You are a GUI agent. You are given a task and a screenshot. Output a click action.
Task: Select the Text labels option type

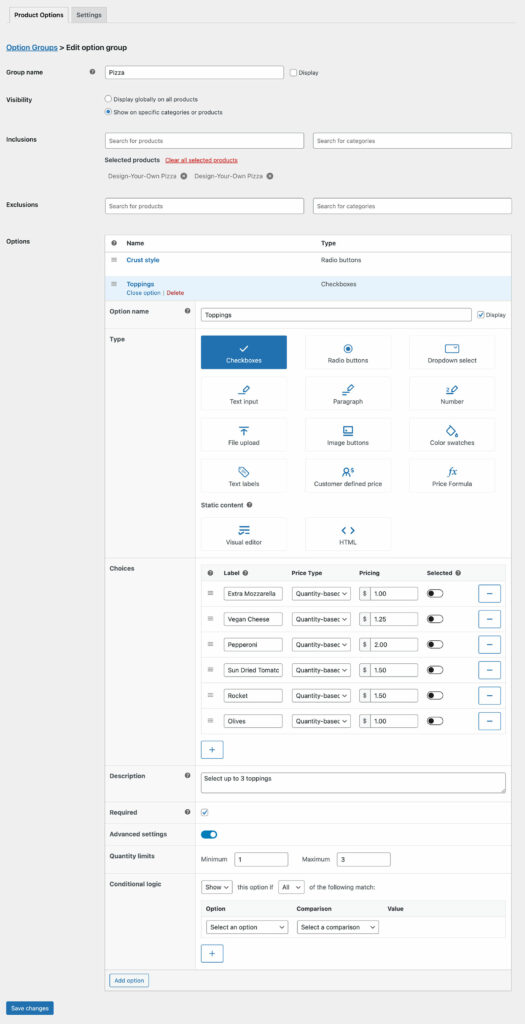coord(244,475)
